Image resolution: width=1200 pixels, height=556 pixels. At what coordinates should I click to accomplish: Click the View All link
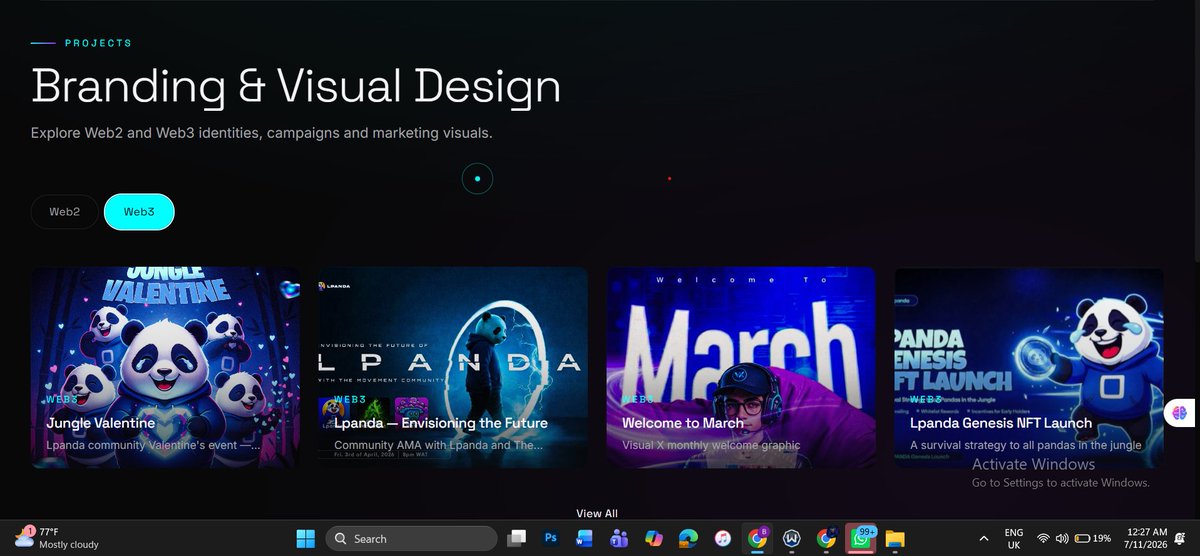[x=597, y=513]
